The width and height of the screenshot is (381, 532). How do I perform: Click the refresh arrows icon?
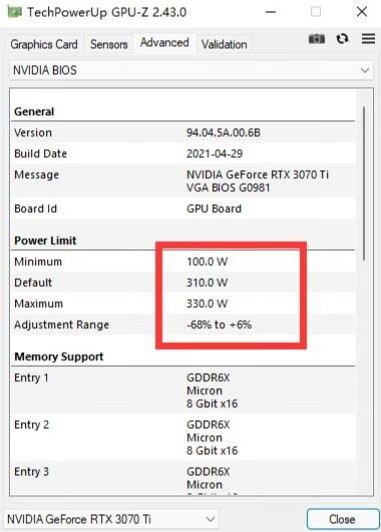coord(342,39)
